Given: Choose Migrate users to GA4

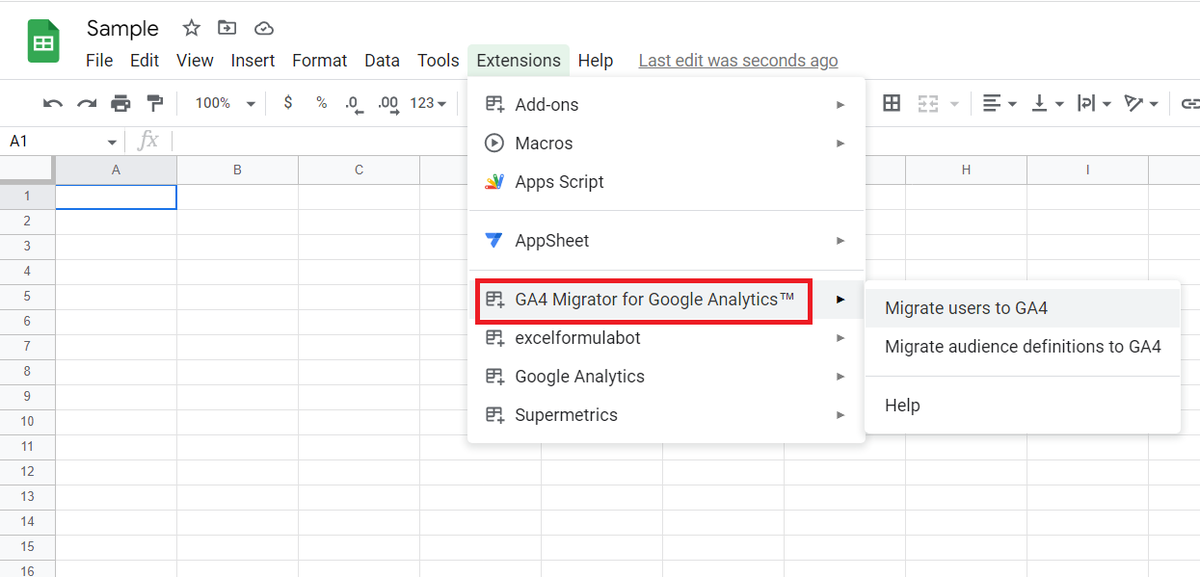Looking at the screenshot, I should click(1022, 308).
